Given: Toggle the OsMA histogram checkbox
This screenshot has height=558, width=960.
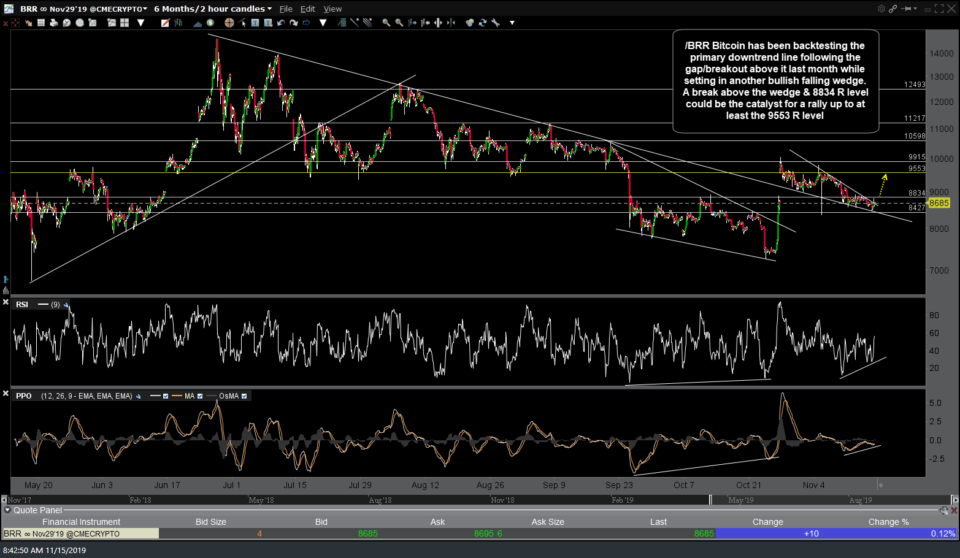Looking at the screenshot, I should [x=245, y=396].
